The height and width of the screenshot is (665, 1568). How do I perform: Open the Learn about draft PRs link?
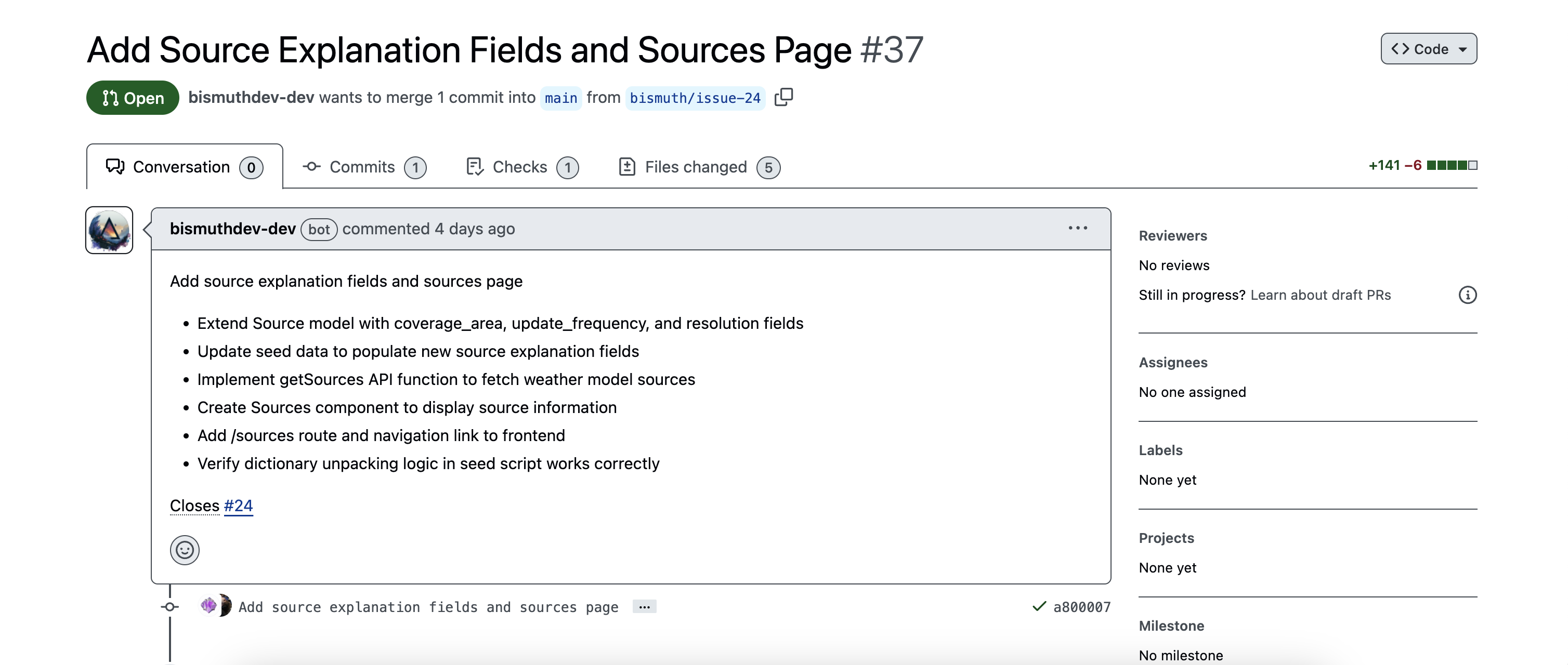[x=1320, y=295]
